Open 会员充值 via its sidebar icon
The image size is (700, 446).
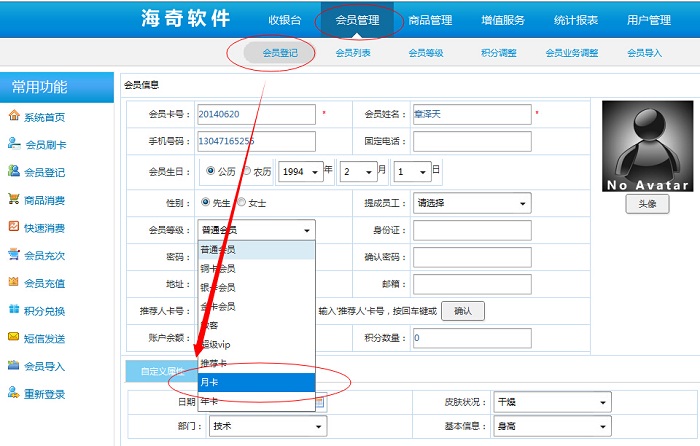tap(14, 283)
